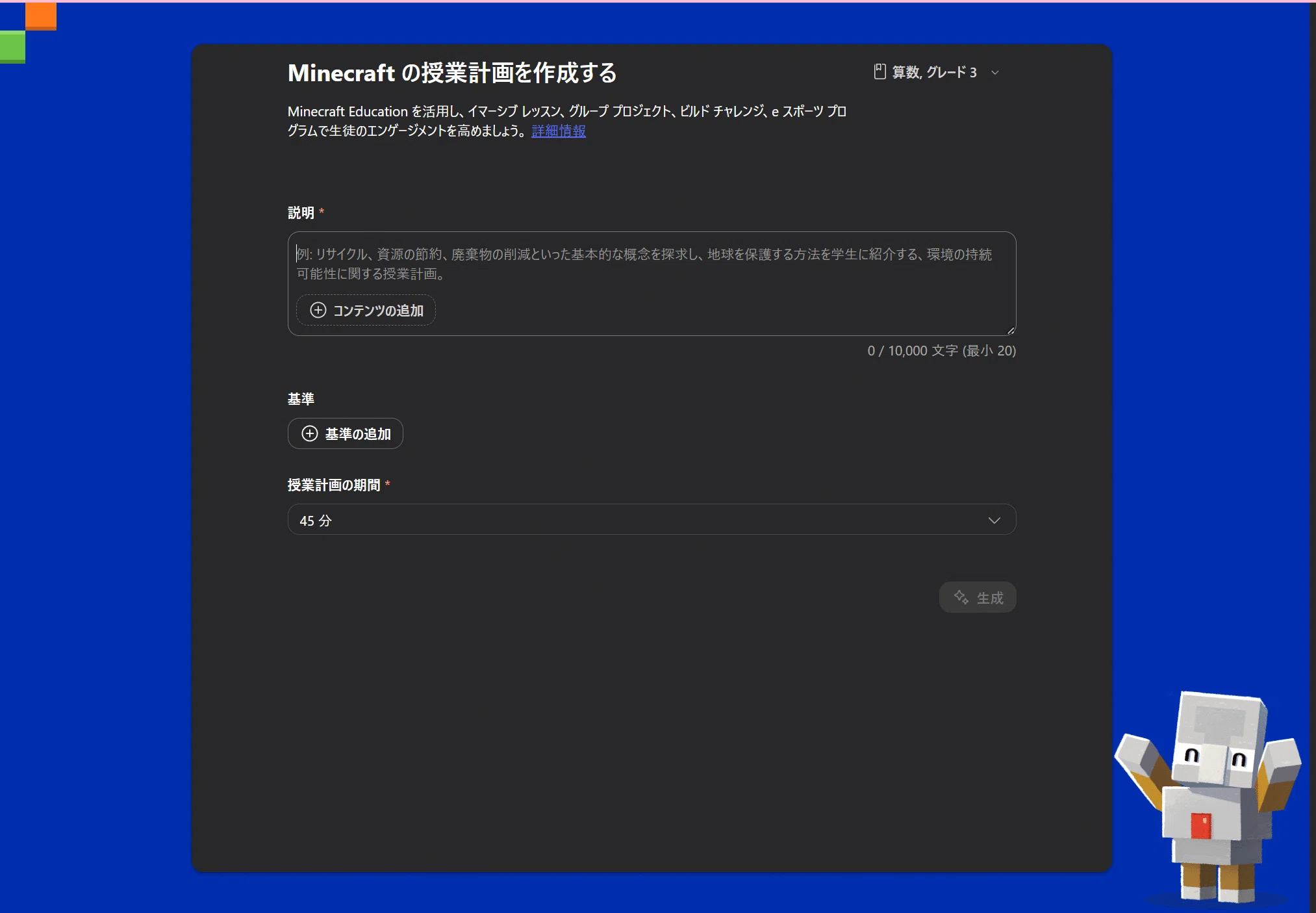This screenshot has width=1316, height=913.
Task: Open the 授業計画の期間 dropdown showing 45 分
Action: click(652, 520)
